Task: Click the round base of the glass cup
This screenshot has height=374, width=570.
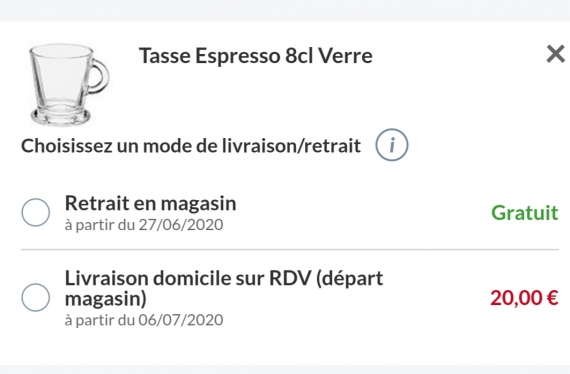Action: click(x=60, y=115)
